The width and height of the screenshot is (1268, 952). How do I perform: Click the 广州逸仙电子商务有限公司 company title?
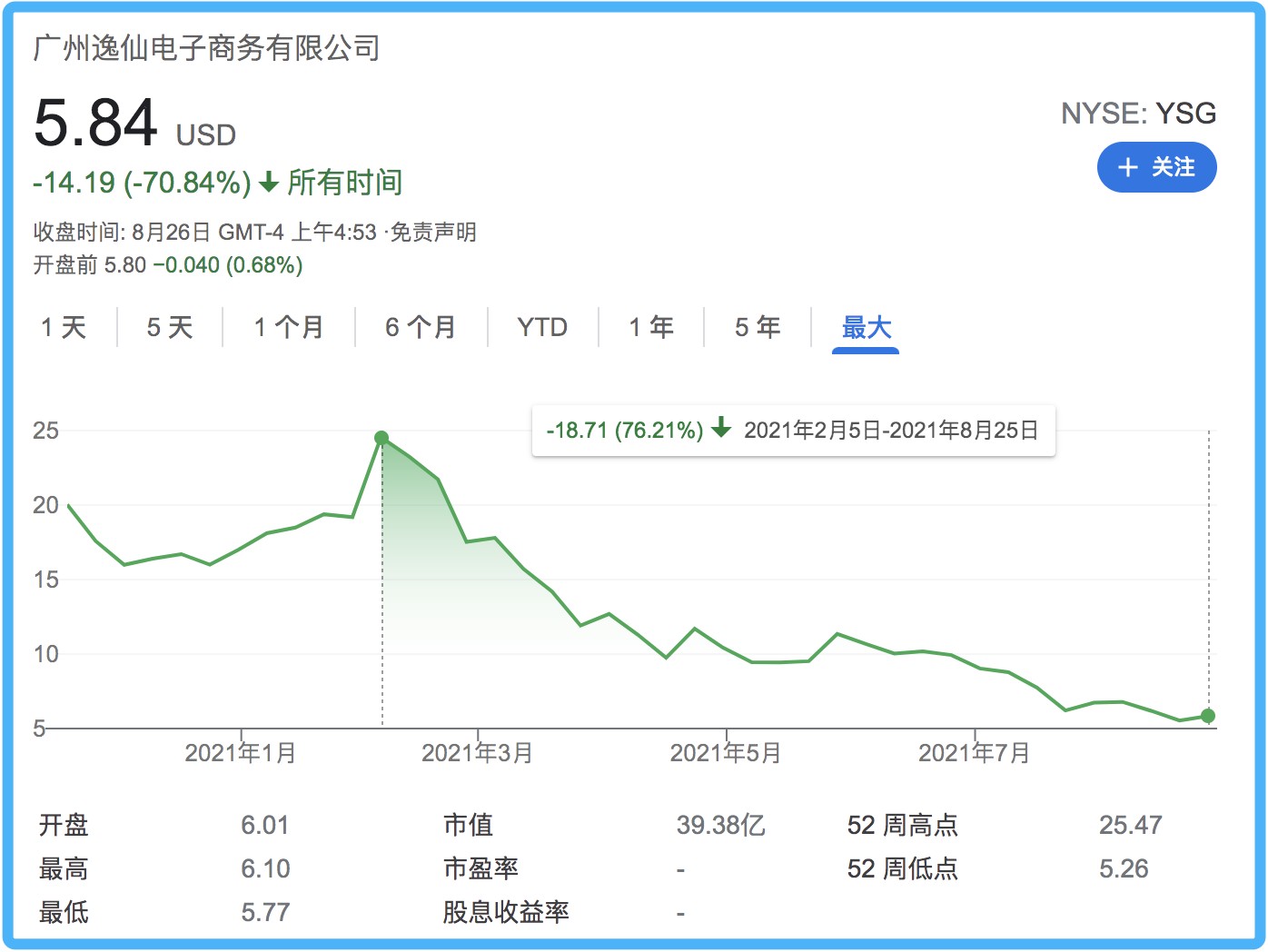pos(206,48)
